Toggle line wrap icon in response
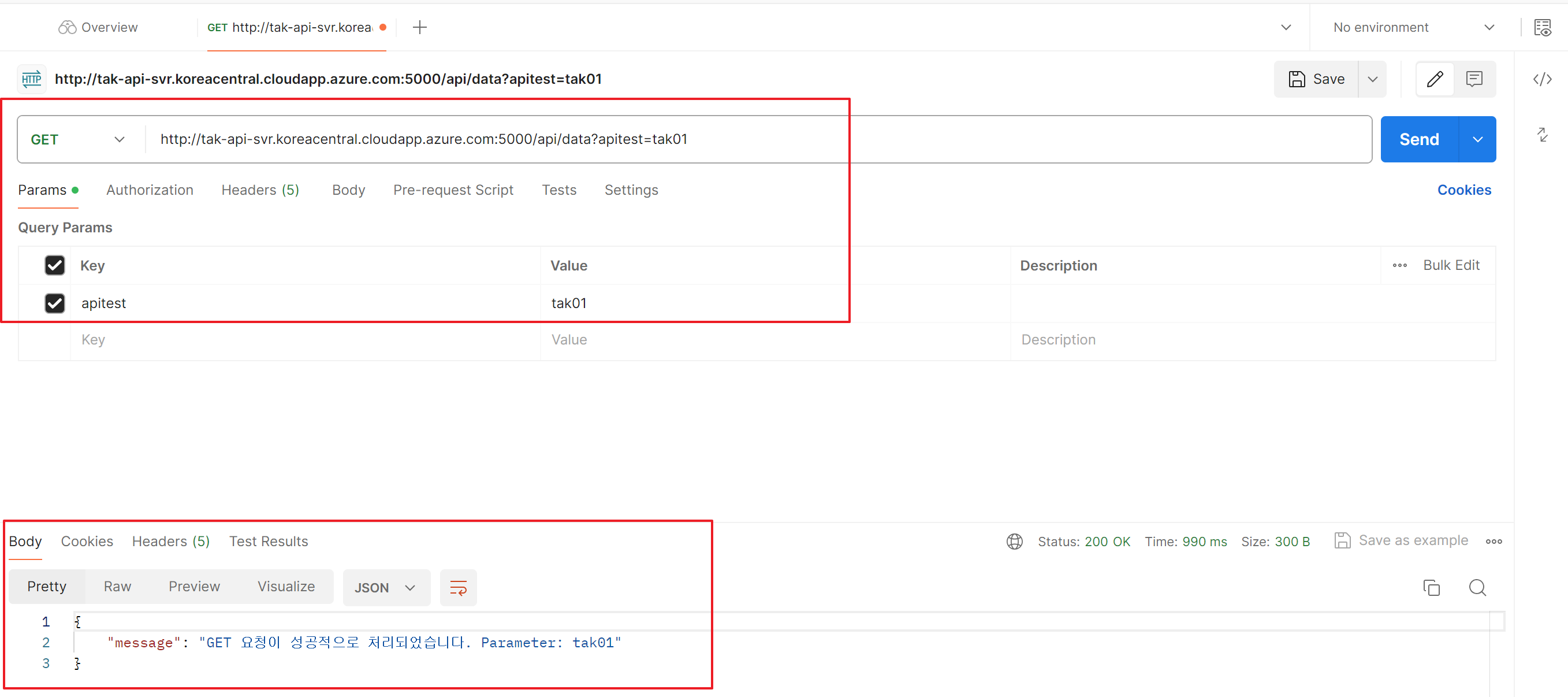The width and height of the screenshot is (1568, 697). [x=458, y=587]
